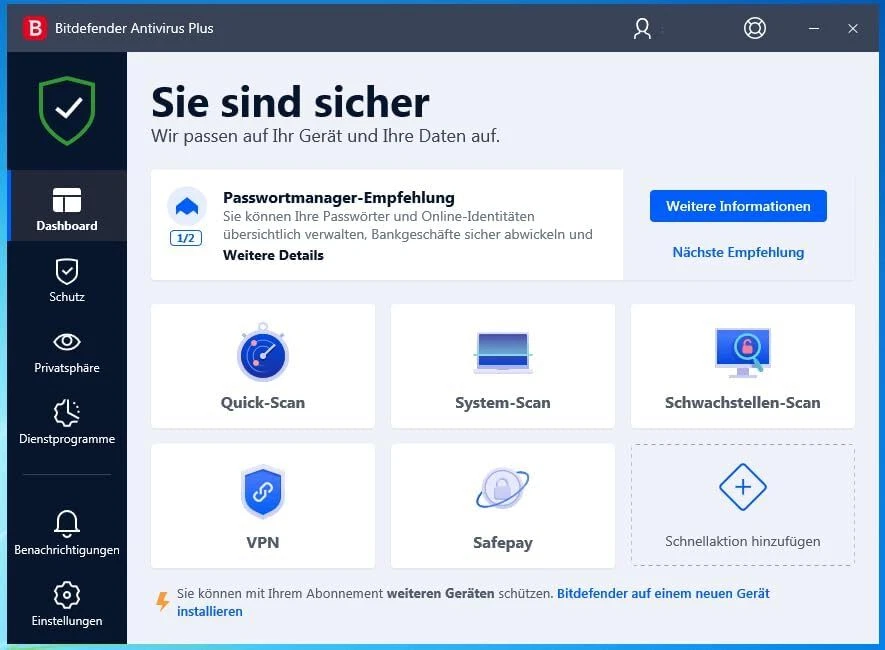
Task: Open the Privatsphäre section
Action: click(66, 352)
